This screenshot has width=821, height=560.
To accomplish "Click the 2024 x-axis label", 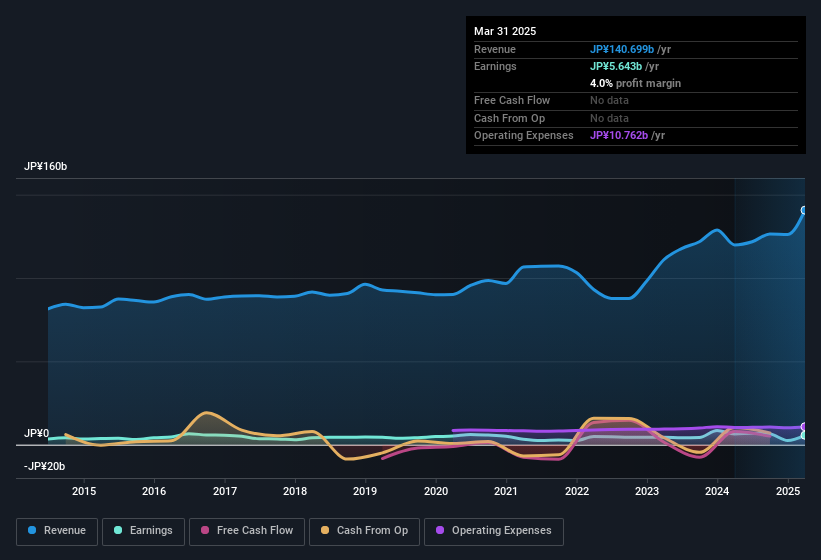I will tap(717, 491).
